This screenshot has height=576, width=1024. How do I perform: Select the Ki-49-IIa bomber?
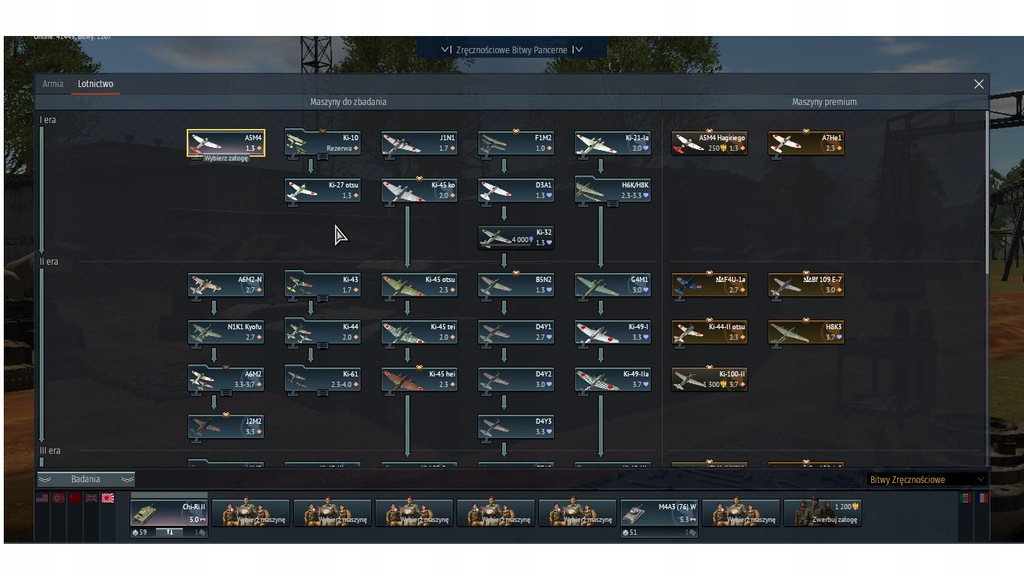coord(613,379)
